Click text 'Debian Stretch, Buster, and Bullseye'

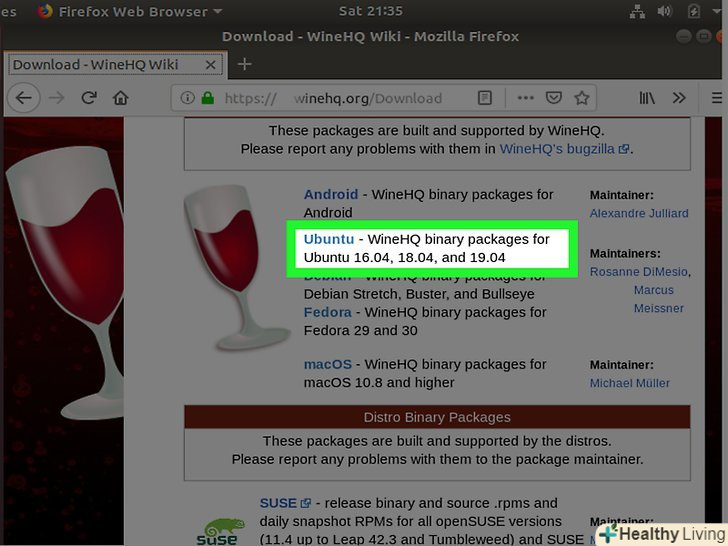(x=419, y=294)
